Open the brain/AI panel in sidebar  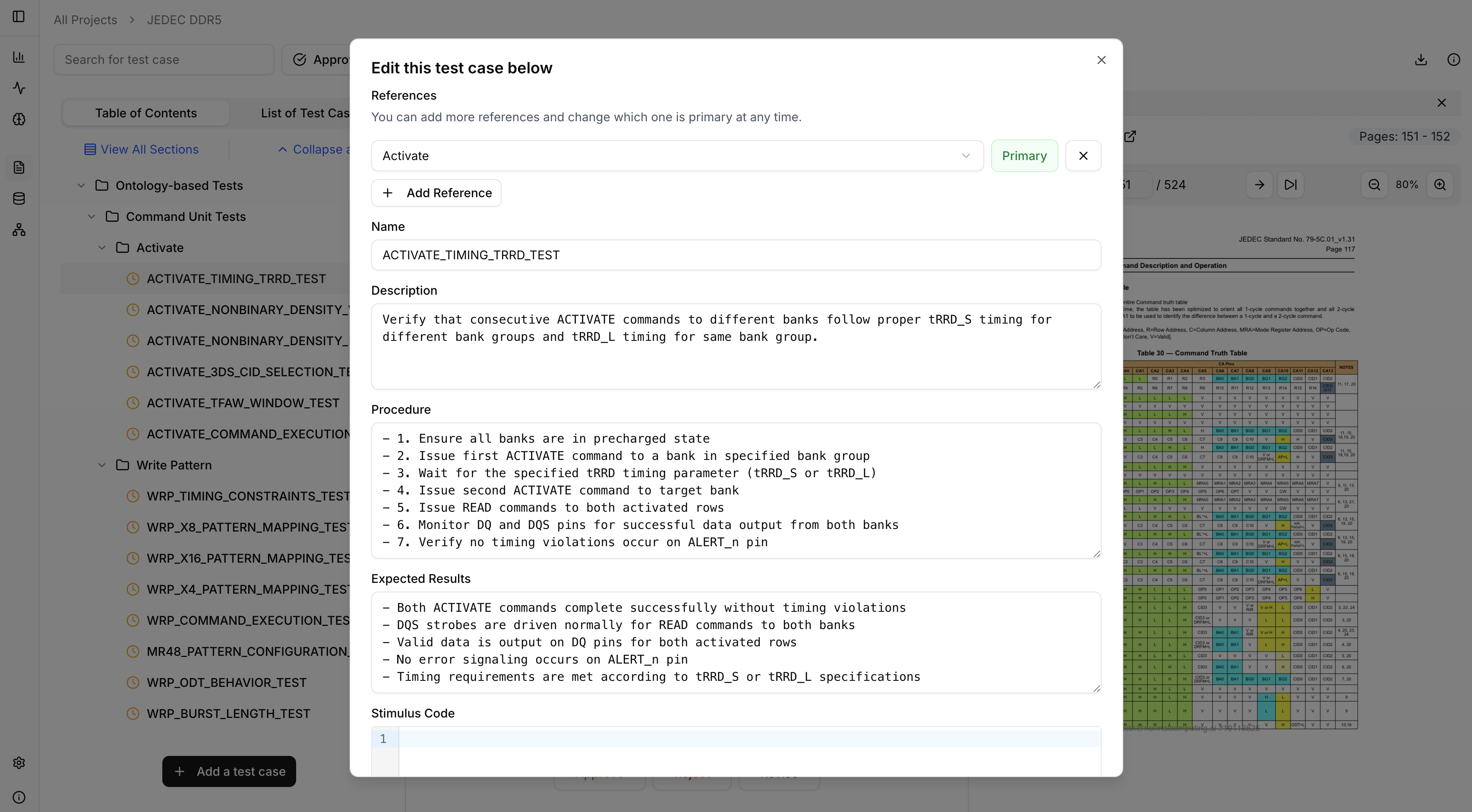tap(19, 120)
